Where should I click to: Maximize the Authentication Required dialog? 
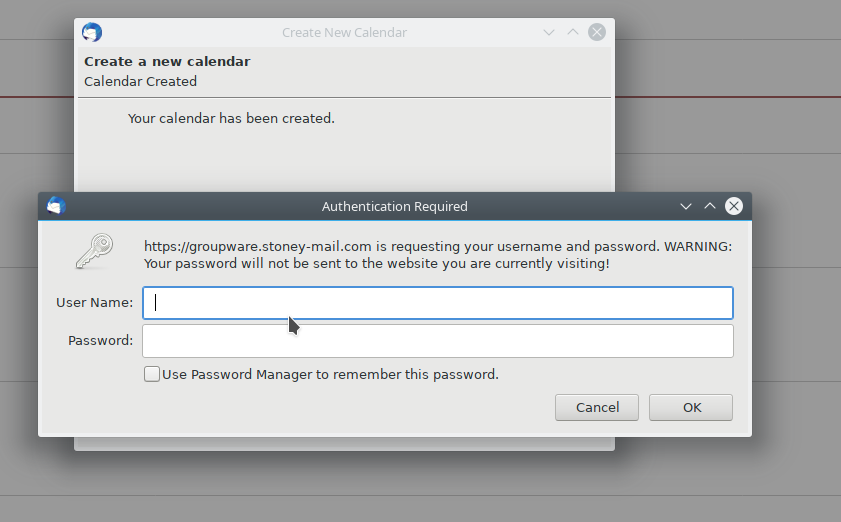(710, 206)
